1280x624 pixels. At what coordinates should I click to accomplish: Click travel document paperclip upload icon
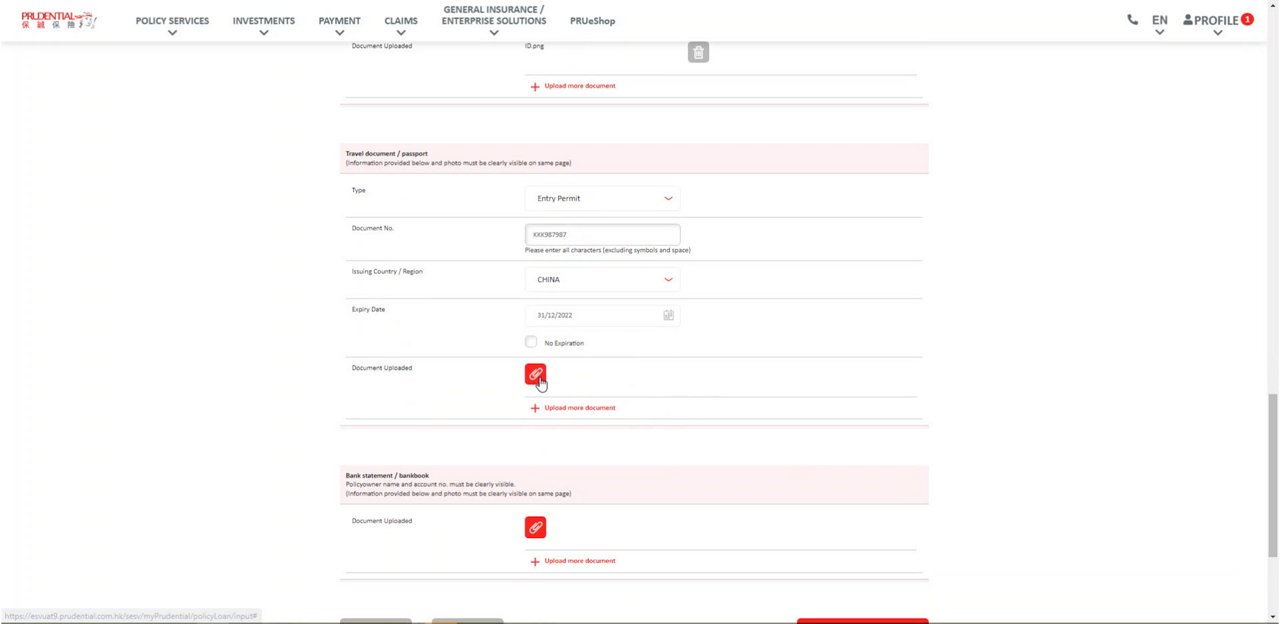(535, 374)
